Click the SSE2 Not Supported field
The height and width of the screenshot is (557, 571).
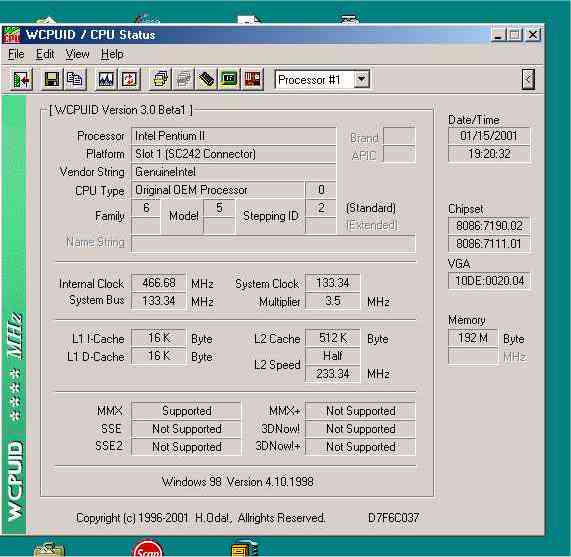pos(186,447)
